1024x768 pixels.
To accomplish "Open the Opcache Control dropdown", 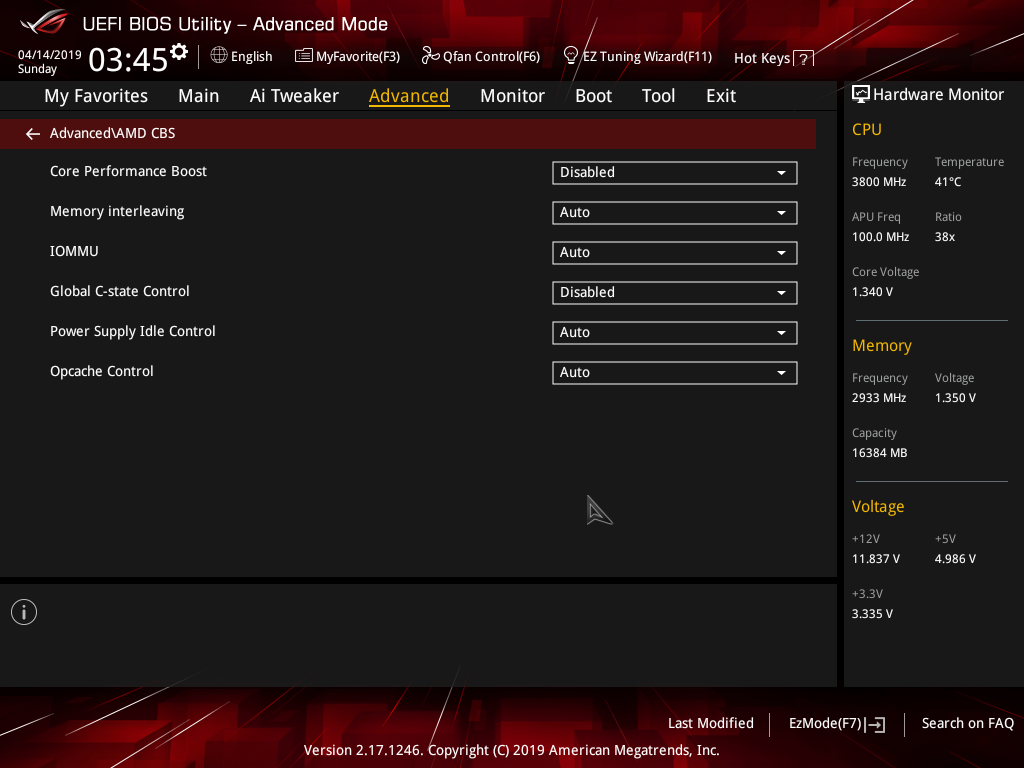I will (x=675, y=372).
